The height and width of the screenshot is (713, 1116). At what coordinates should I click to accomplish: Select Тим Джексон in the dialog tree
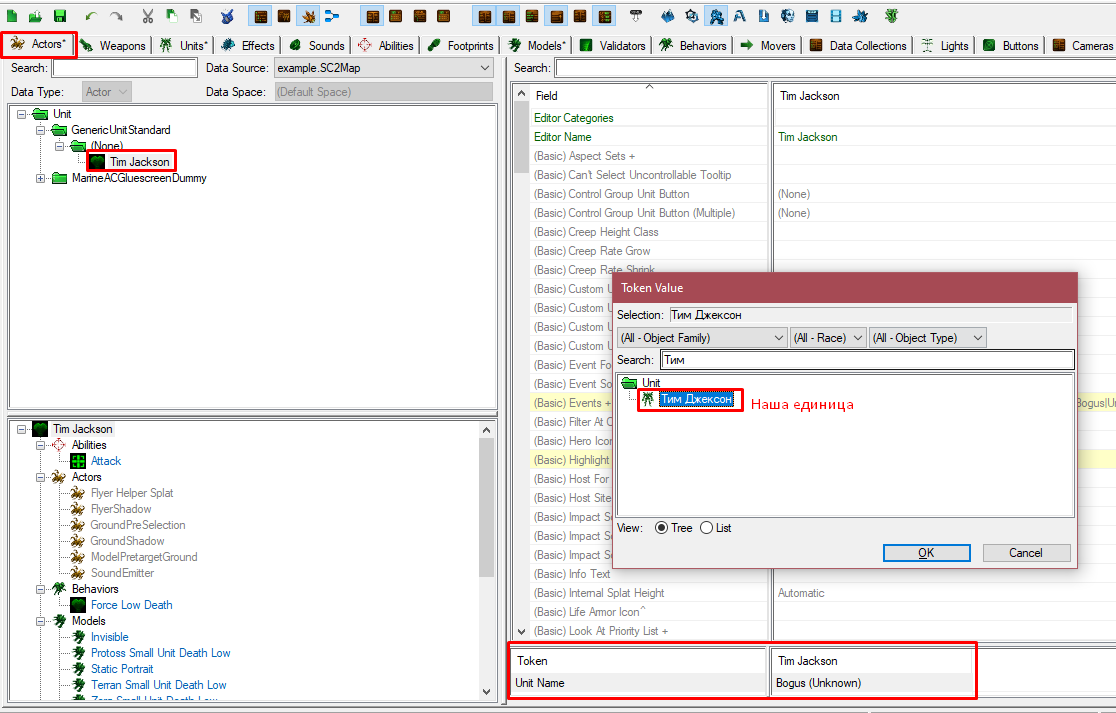coord(696,399)
